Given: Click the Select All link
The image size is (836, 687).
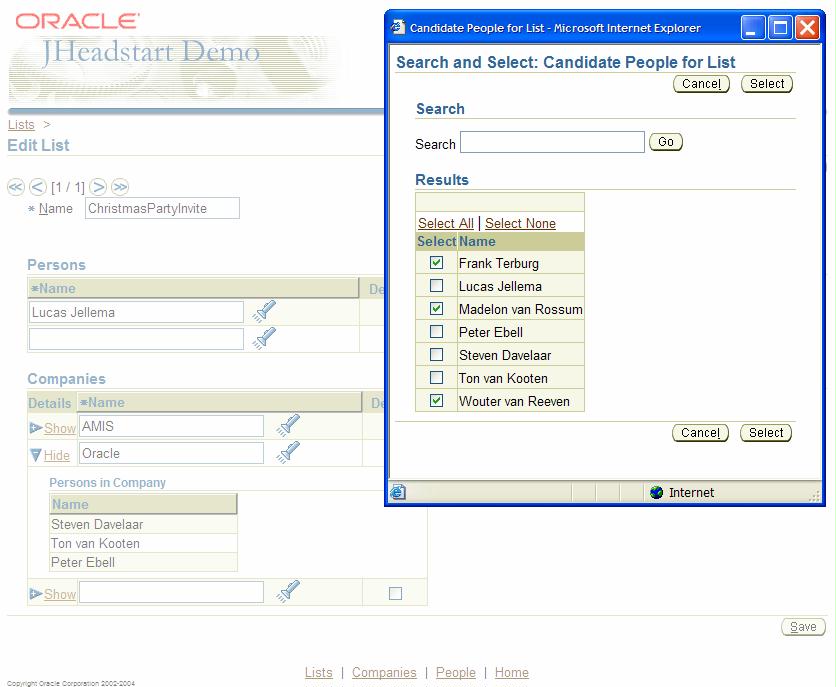Looking at the screenshot, I should (x=445, y=223).
